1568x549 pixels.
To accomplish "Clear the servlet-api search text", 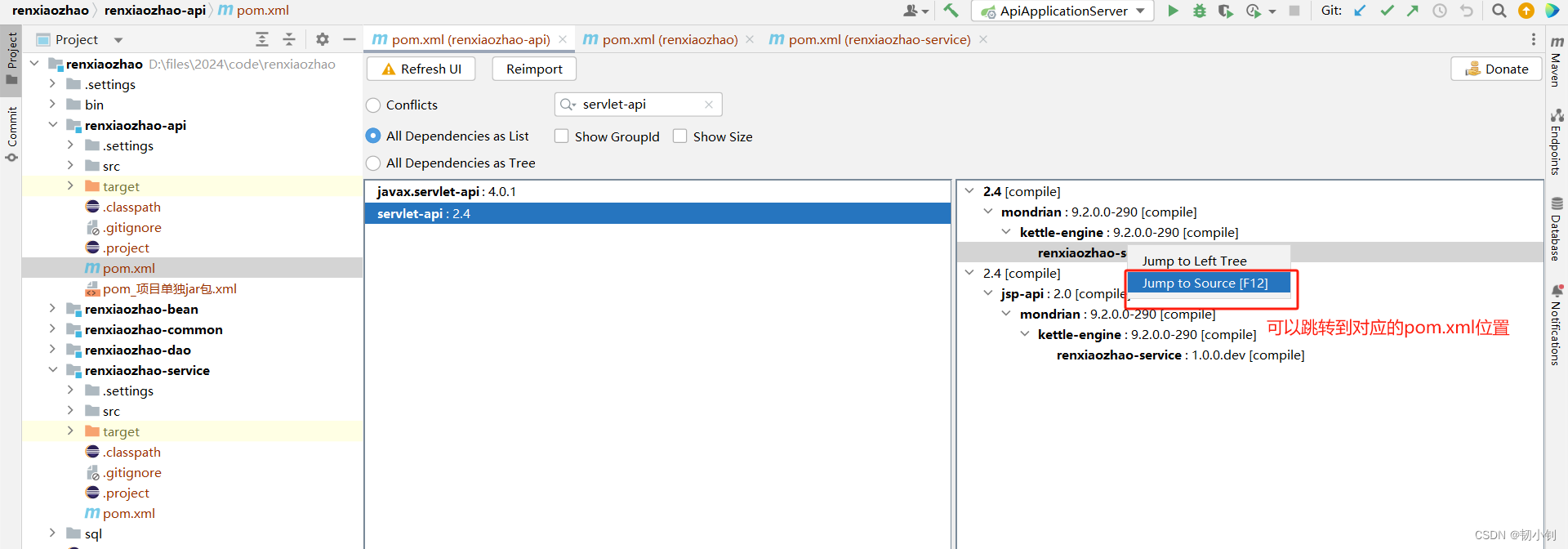I will [708, 105].
